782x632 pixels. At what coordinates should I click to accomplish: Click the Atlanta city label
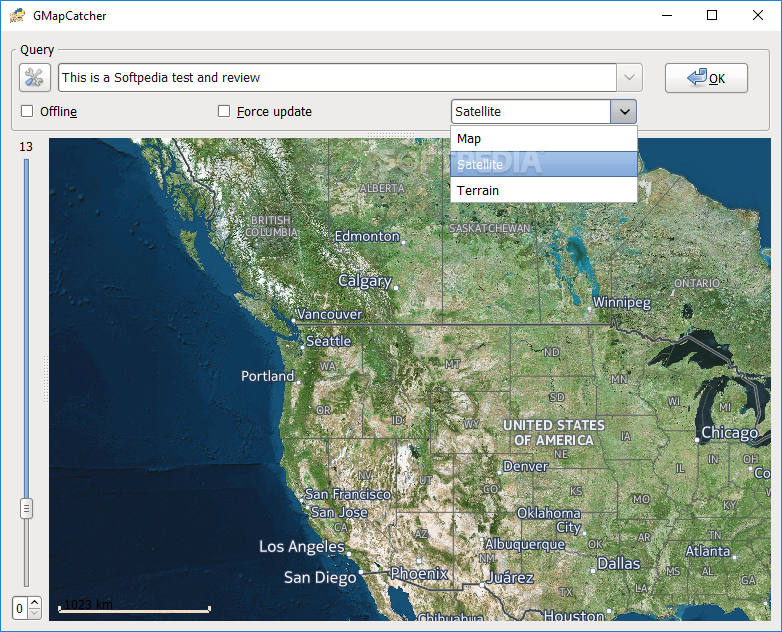tap(708, 551)
